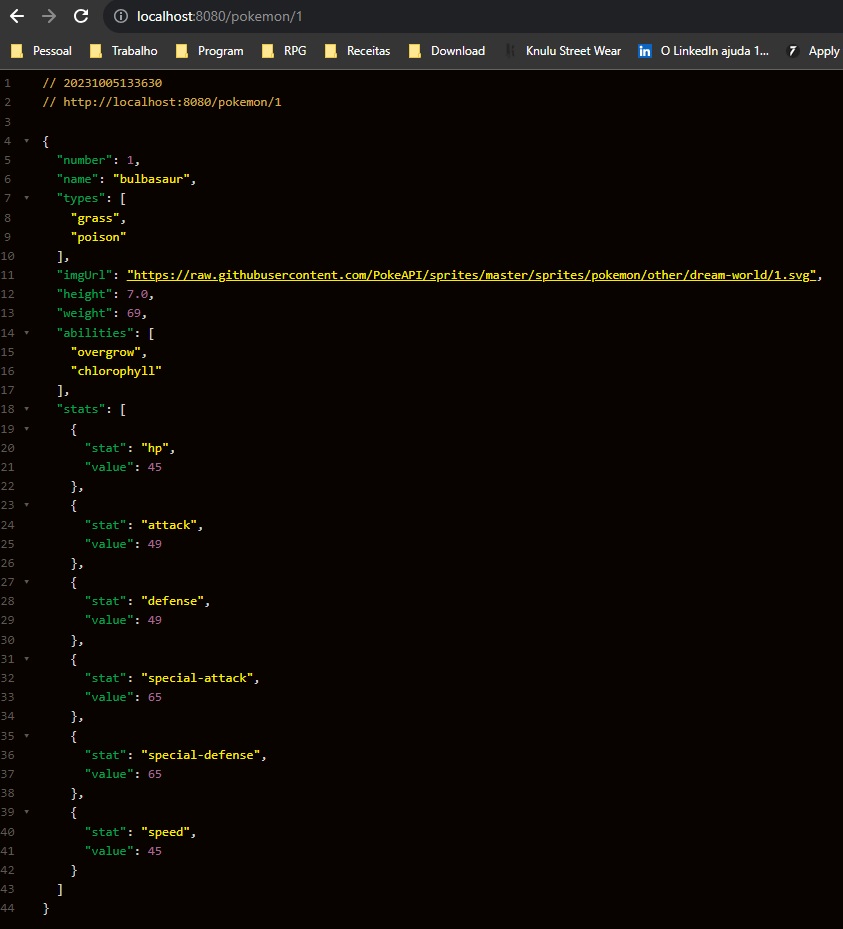The width and height of the screenshot is (843, 929).
Task: Click the weight value 69
Action: pyautogui.click(x=133, y=313)
